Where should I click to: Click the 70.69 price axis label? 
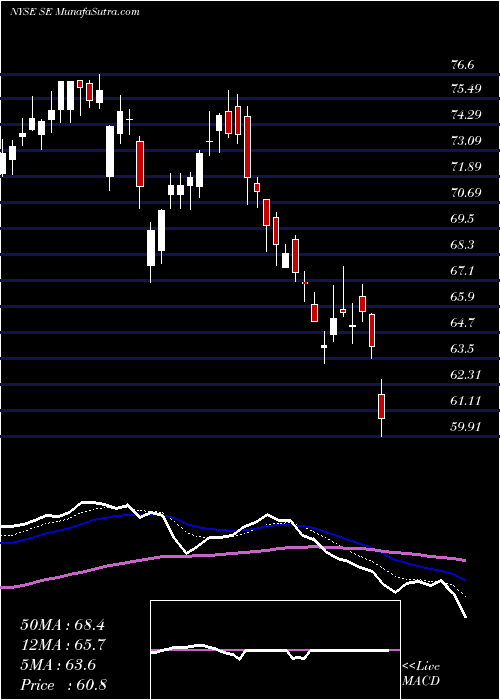coord(466,193)
